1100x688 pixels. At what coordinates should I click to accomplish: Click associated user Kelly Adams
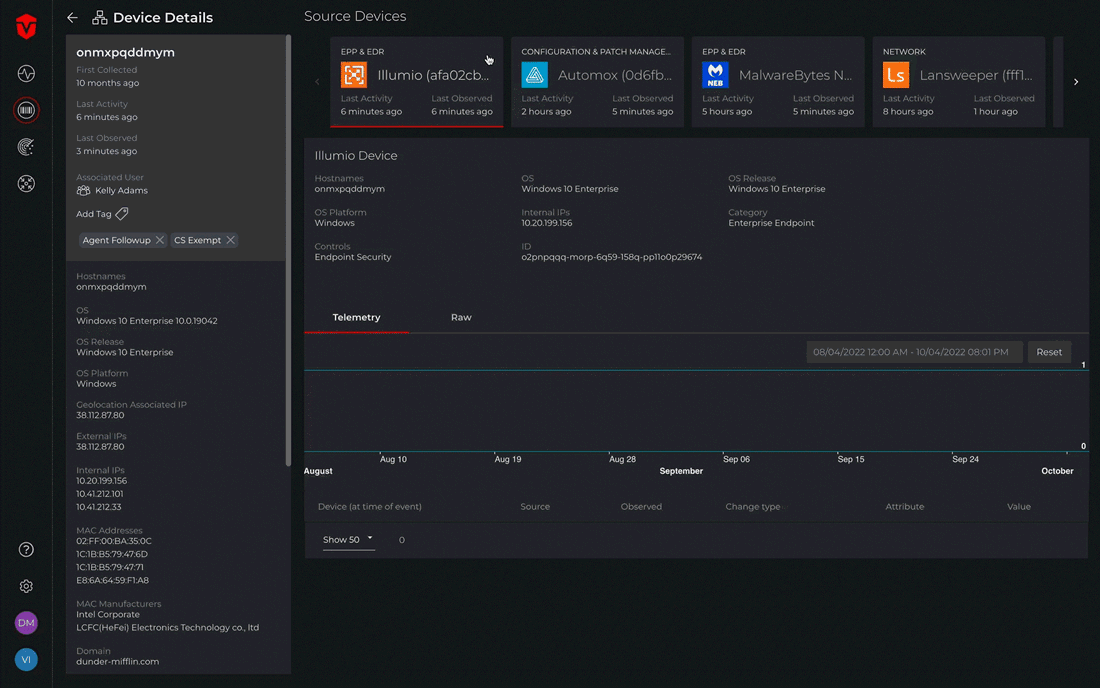click(121, 191)
